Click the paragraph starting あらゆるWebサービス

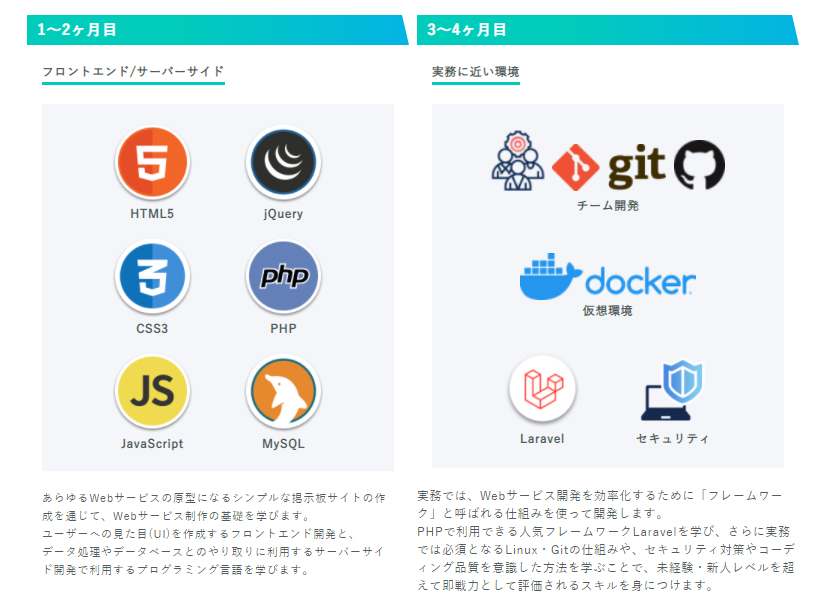[x=214, y=533]
